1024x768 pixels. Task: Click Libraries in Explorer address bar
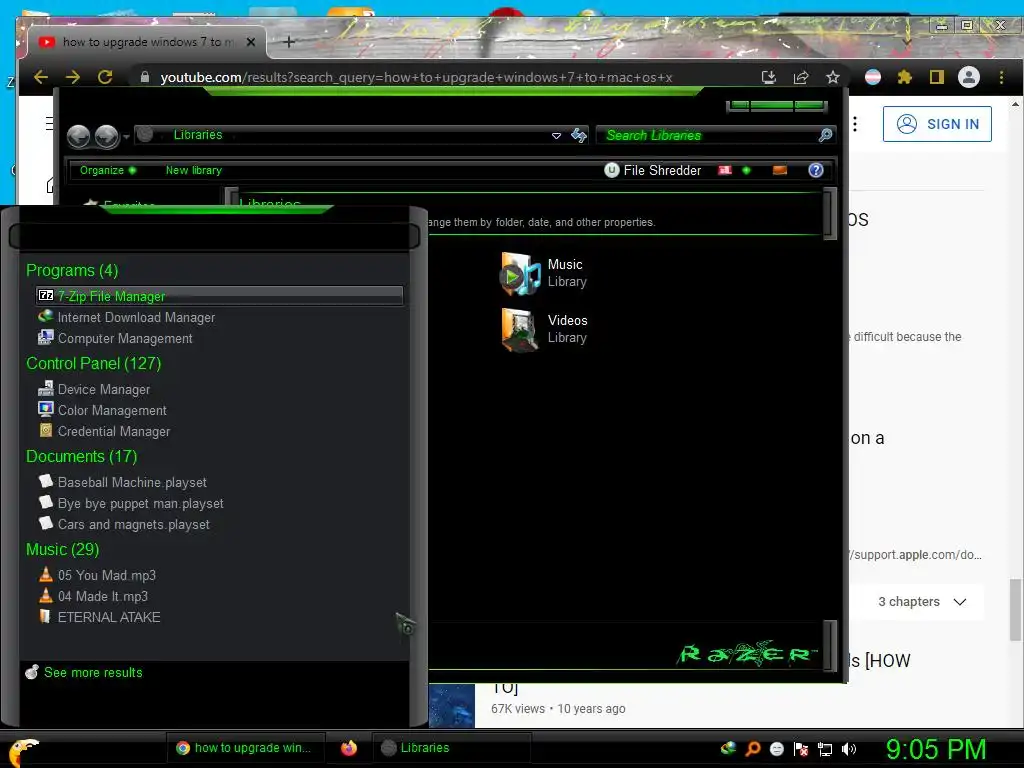click(x=198, y=135)
